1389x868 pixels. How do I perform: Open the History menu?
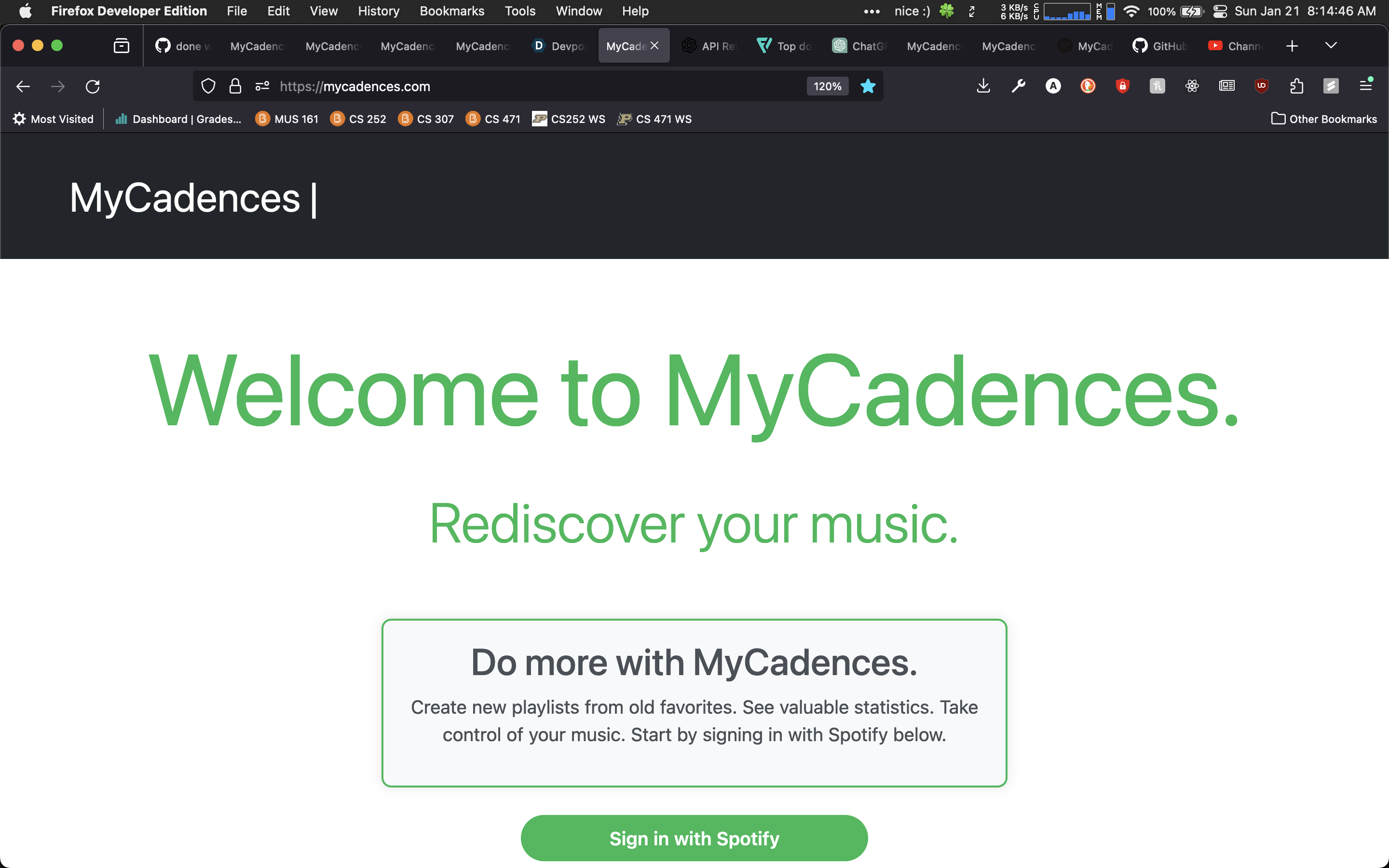coord(378,12)
